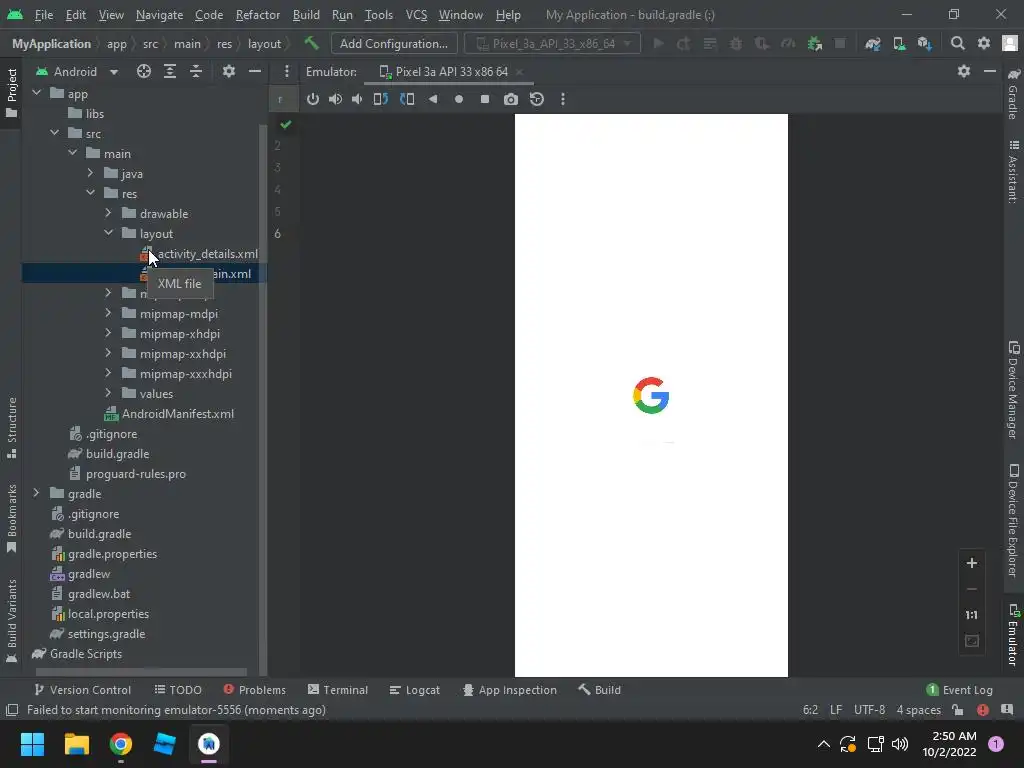Screen dimensions: 1024x768
Task: Open Device Manager toolbar icon
Action: coord(899,44)
